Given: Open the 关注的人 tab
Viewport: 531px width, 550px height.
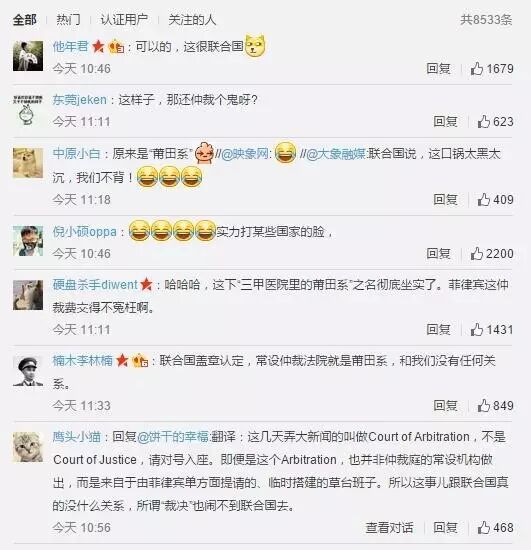Looking at the screenshot, I should pyautogui.click(x=192, y=20).
